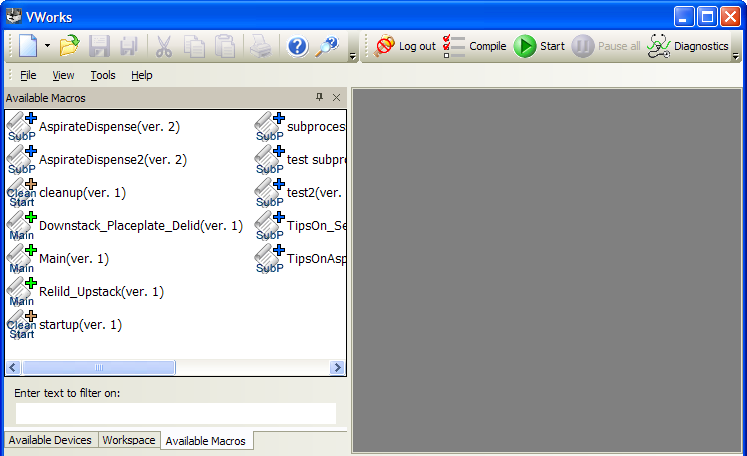Select the test subprocess macro icon

[x=270, y=159]
